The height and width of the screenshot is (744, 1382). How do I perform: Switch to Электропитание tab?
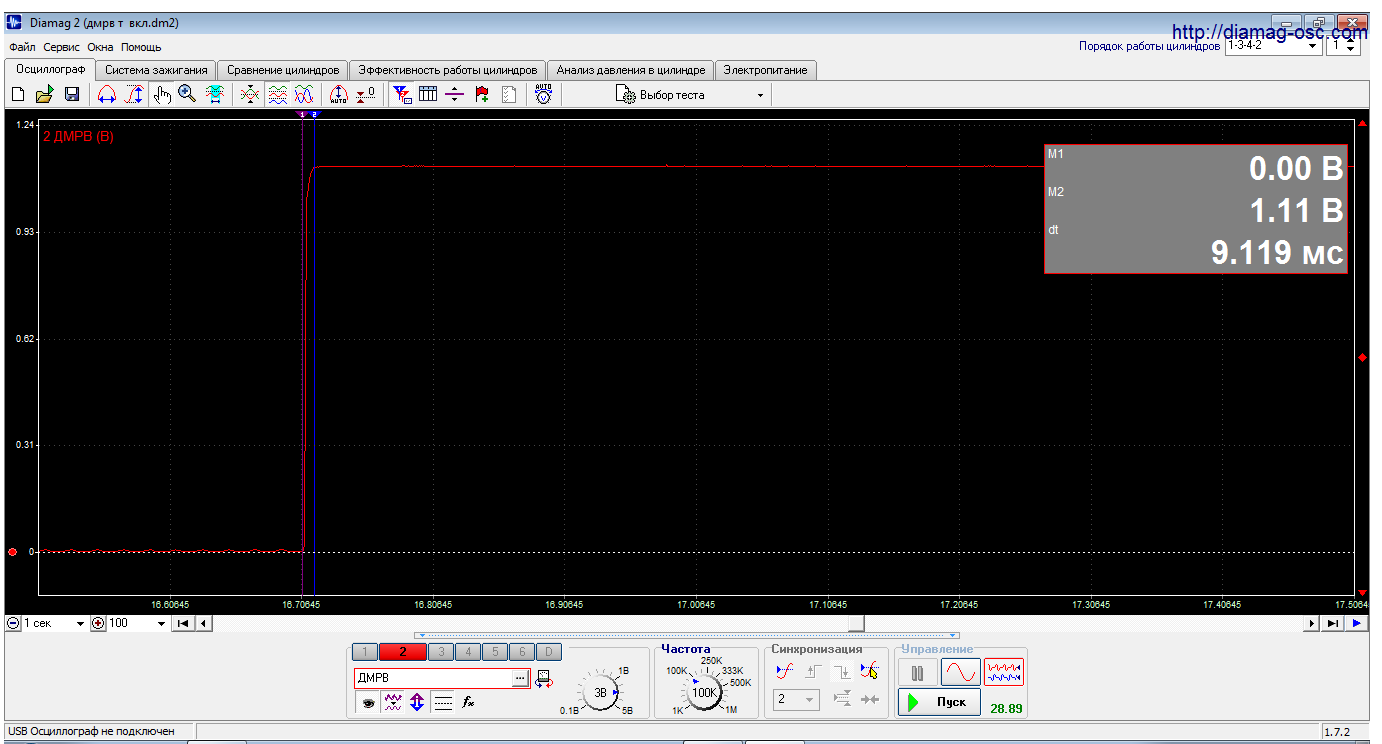point(765,70)
